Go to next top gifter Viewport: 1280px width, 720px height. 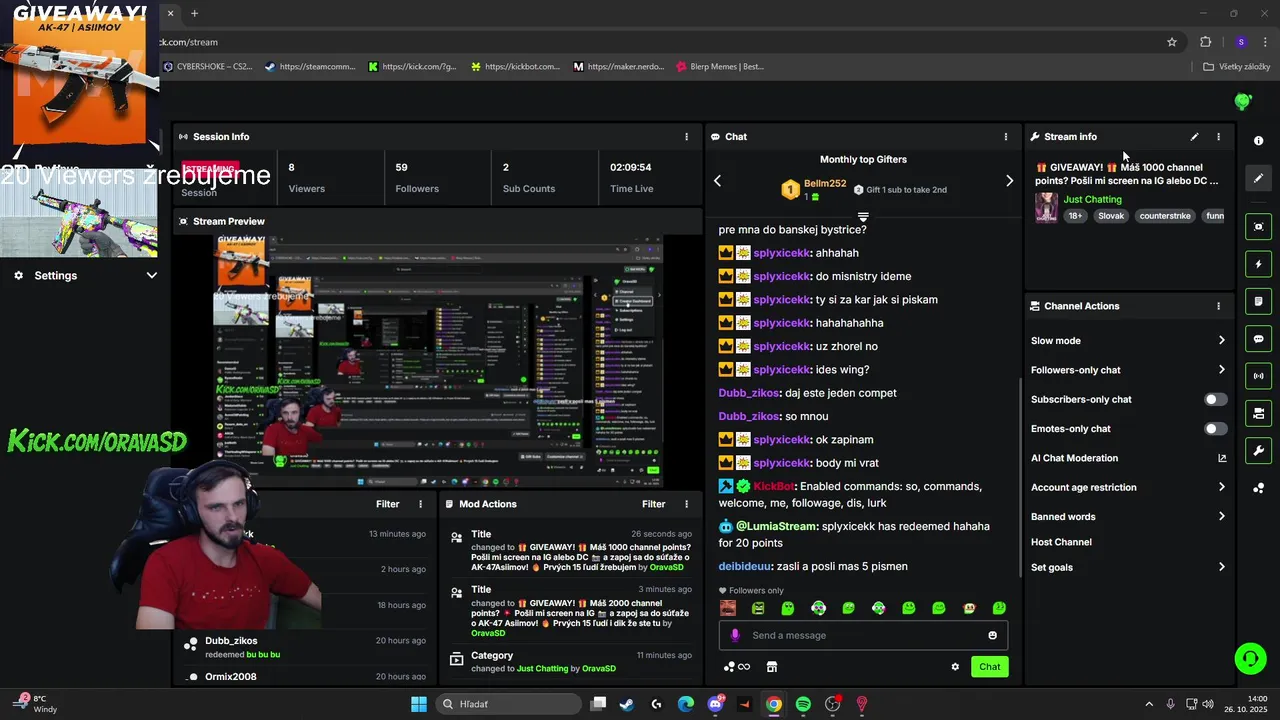tap(1009, 181)
